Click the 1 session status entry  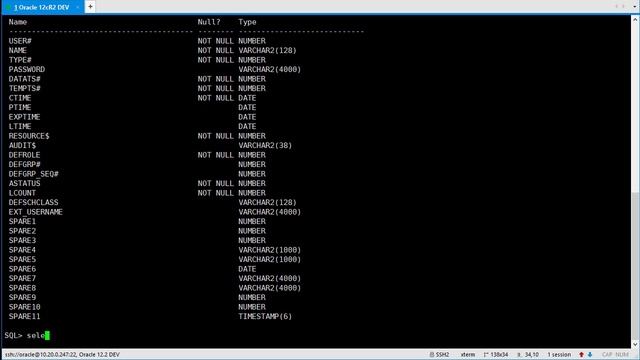[559, 355]
